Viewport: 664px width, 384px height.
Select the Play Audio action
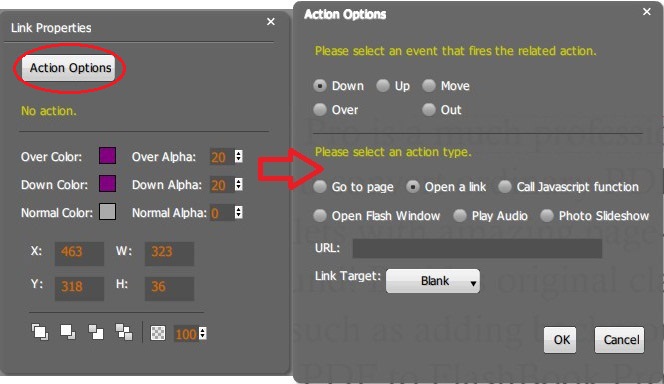click(460, 215)
